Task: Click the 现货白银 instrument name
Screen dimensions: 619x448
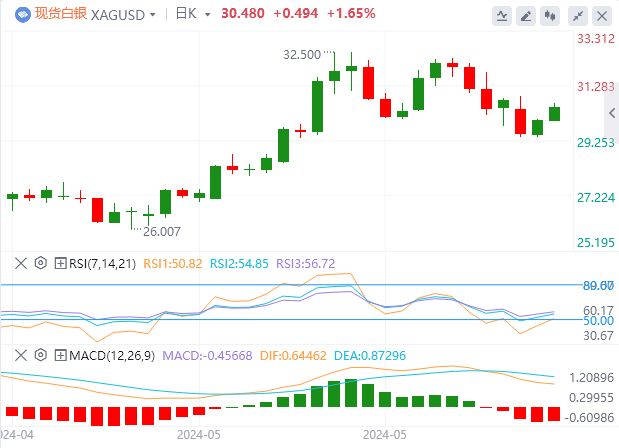Action: point(60,13)
